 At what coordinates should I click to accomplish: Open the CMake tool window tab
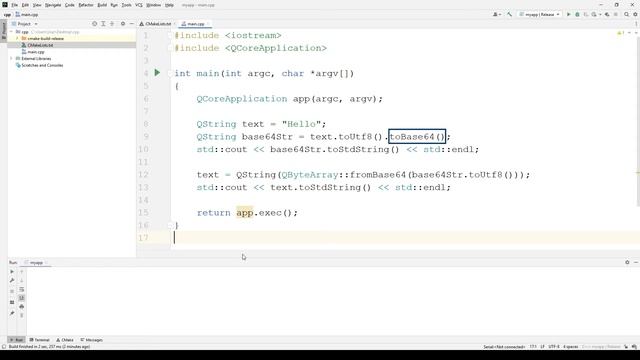tap(65, 340)
